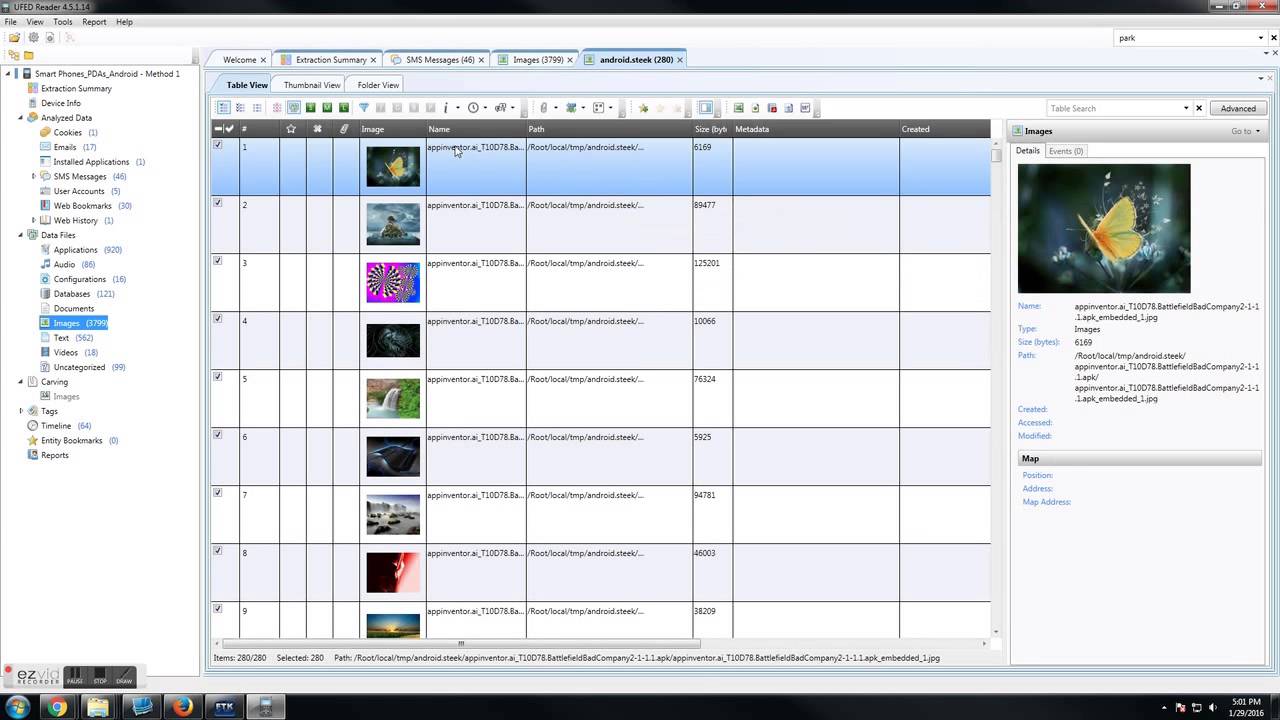Expand the SMS Messages tree node
Screen dimensions: 1280x720
click(x=34, y=176)
